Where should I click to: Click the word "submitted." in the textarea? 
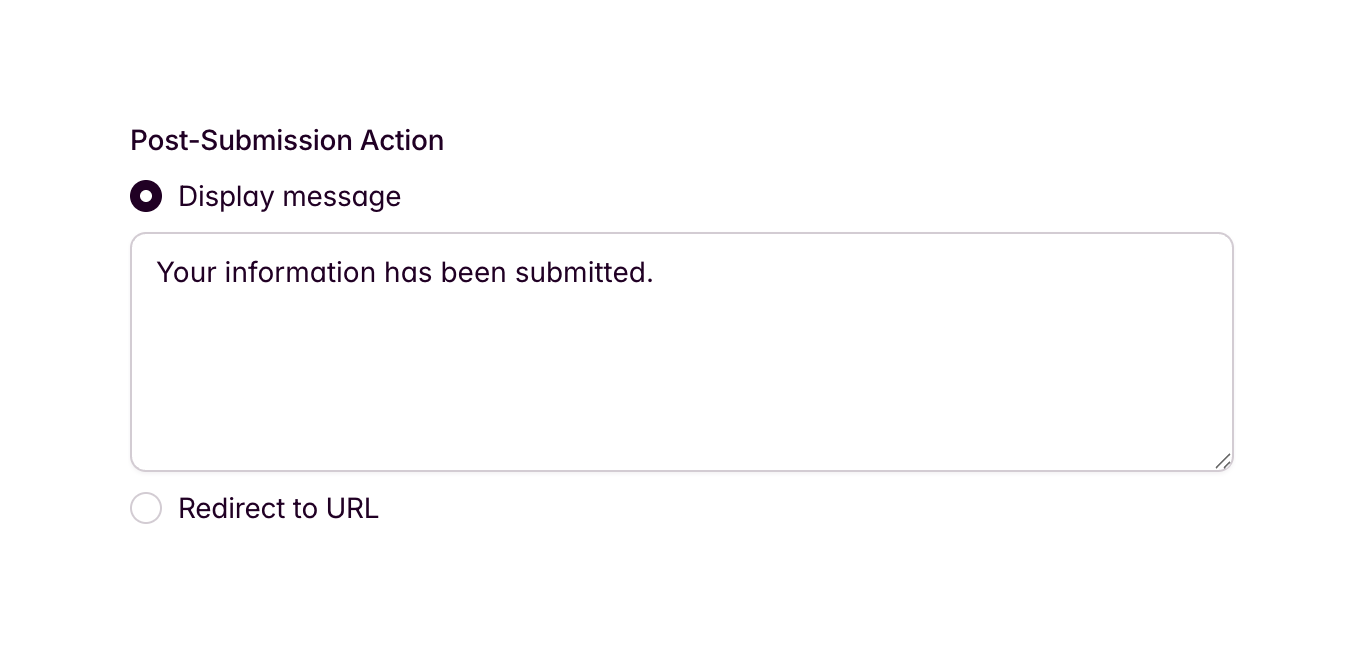pos(583,272)
